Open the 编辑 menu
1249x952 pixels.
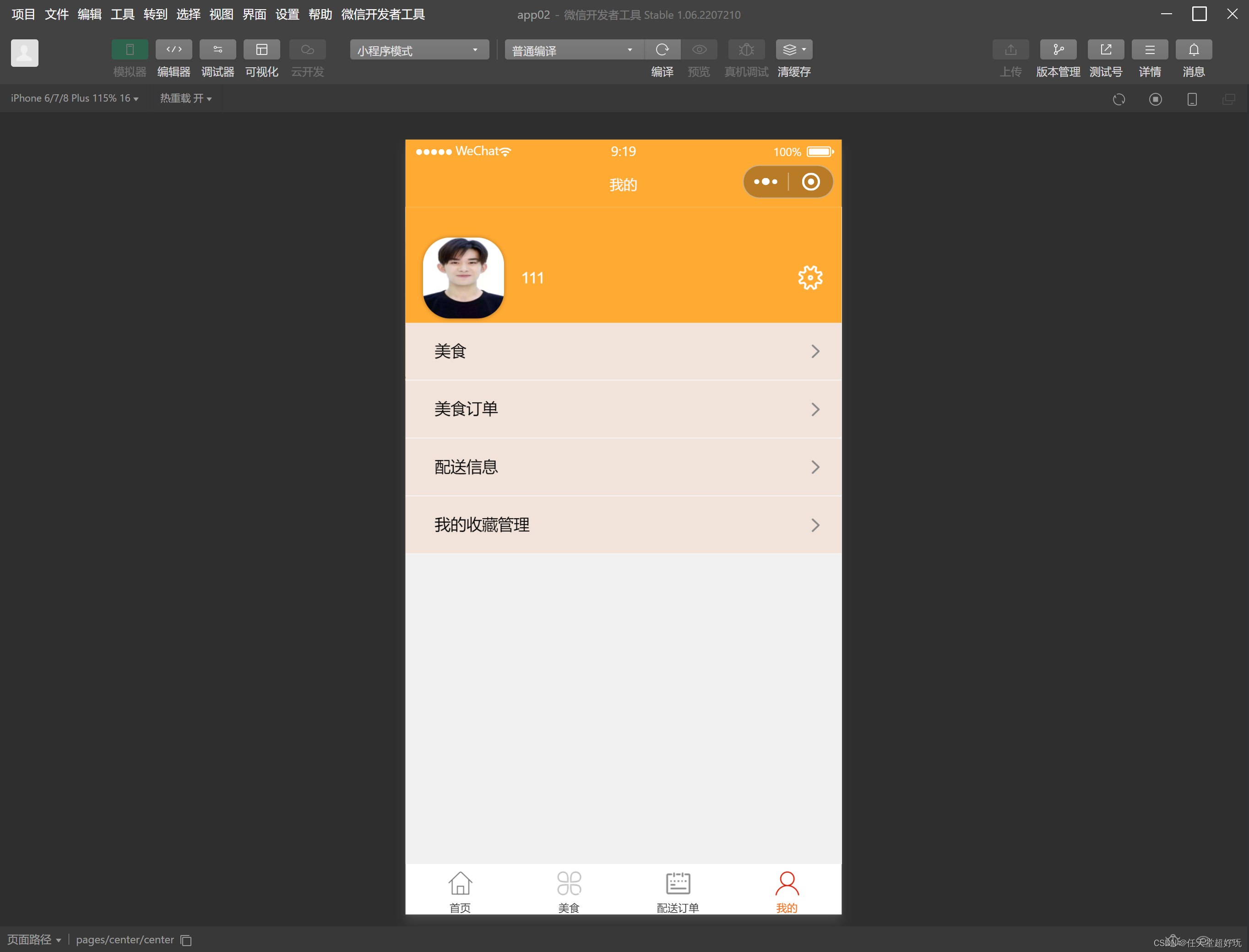90,14
